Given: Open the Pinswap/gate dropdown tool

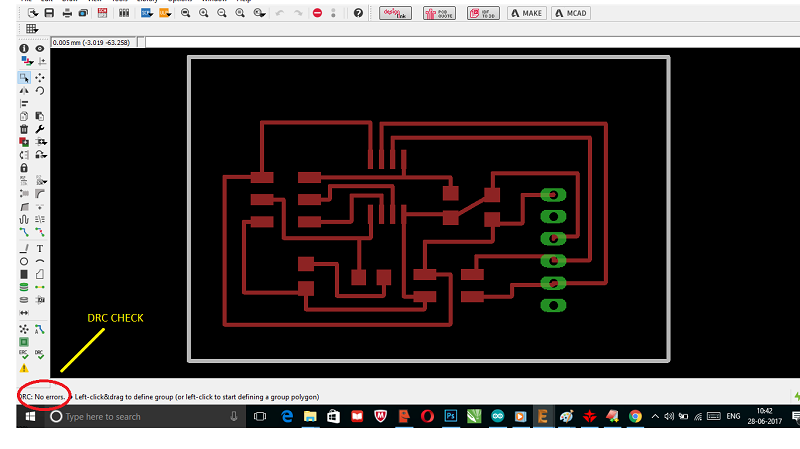Looking at the screenshot, I should click(x=41, y=155).
